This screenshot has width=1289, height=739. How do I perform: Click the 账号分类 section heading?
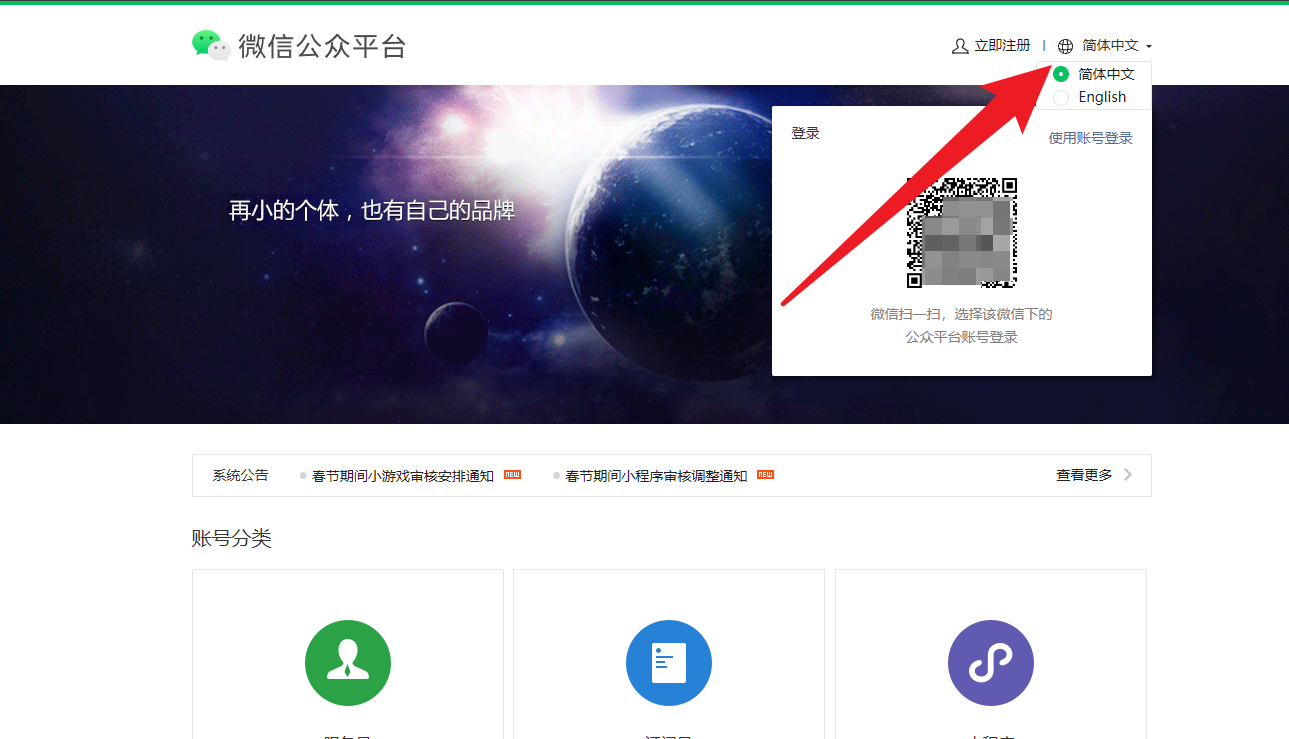point(231,539)
